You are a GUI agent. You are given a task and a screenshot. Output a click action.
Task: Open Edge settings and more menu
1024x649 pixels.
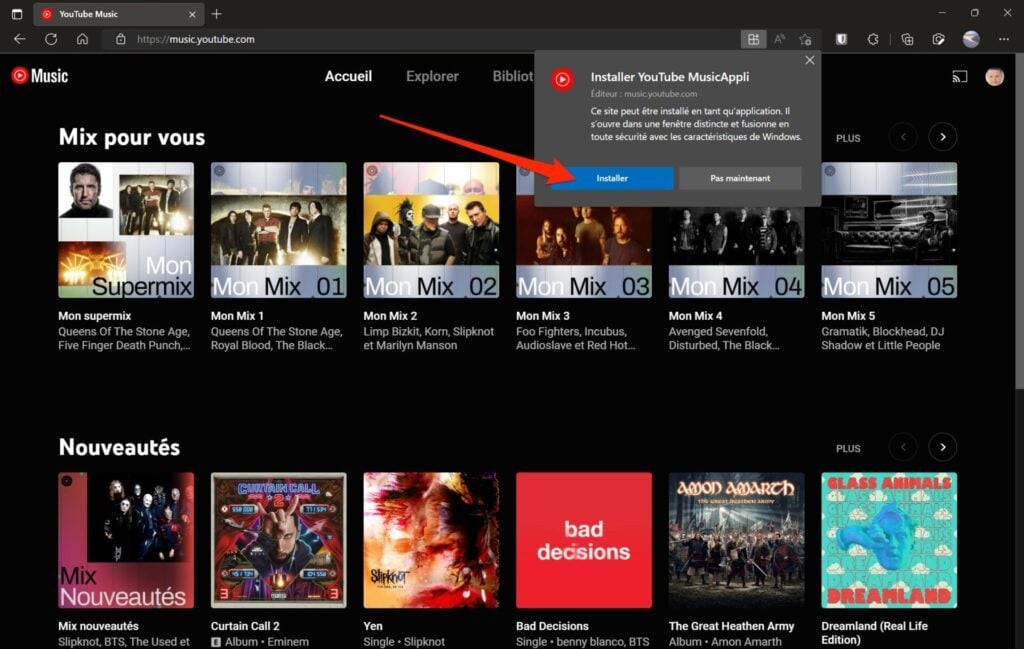[x=1004, y=39]
